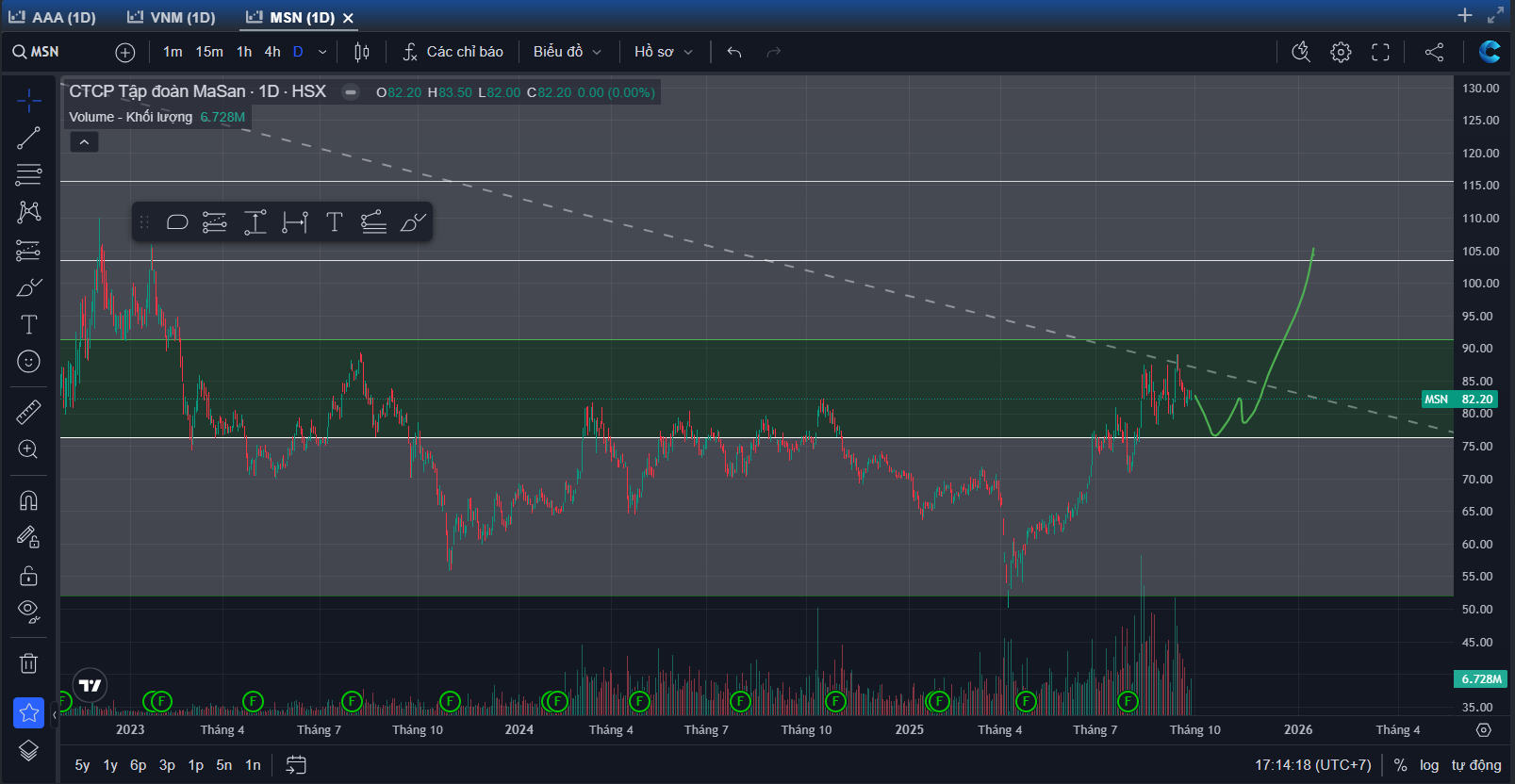Enter fullscreen mode from the top toolbar
1515x784 pixels.
[x=1380, y=52]
